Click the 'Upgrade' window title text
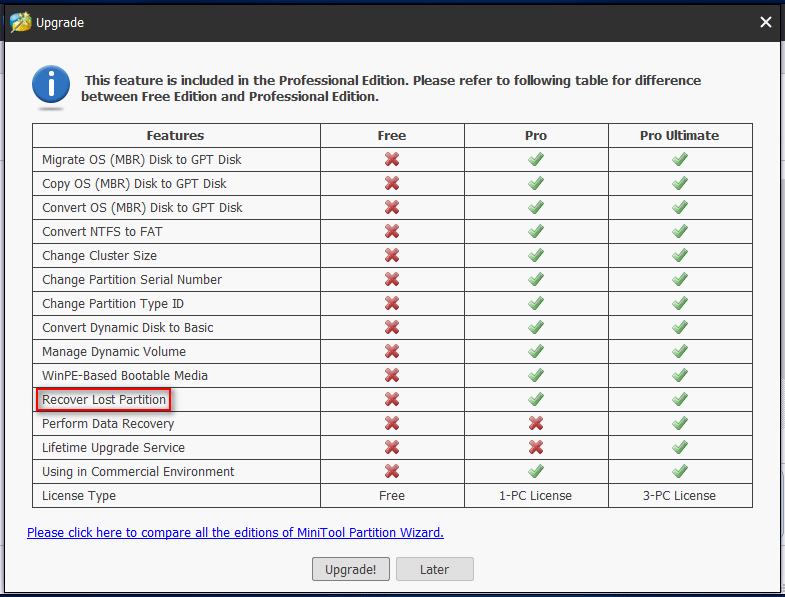 pyautogui.click(x=60, y=23)
